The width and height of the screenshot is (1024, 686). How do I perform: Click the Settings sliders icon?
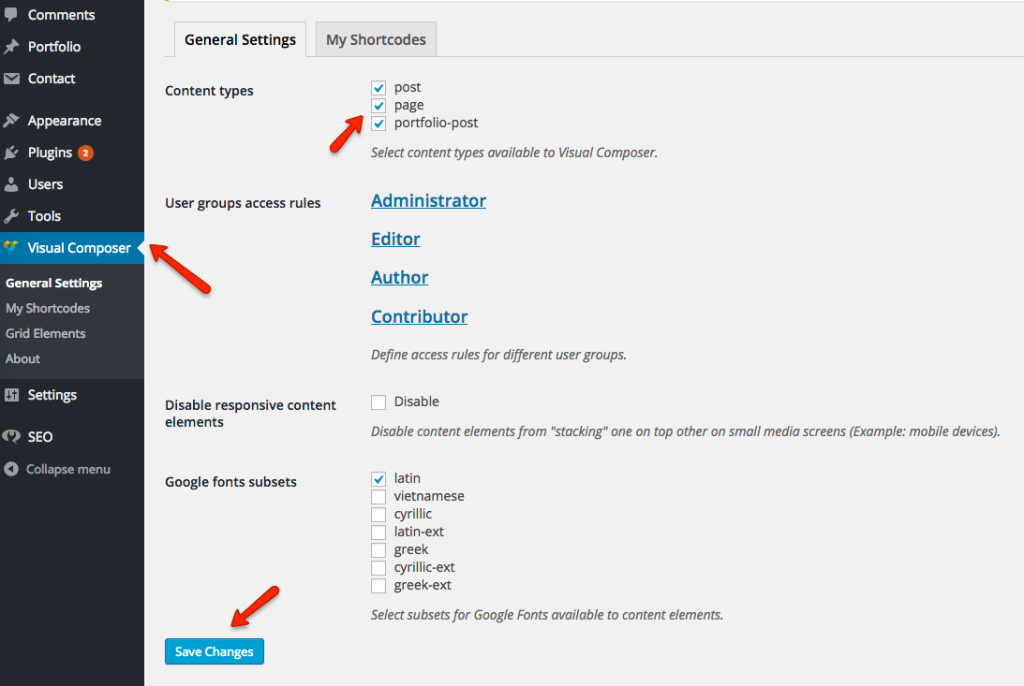click(11, 395)
